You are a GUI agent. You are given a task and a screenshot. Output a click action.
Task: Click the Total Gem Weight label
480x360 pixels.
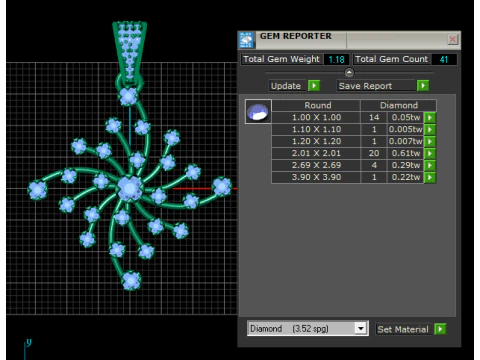[x=281, y=59]
